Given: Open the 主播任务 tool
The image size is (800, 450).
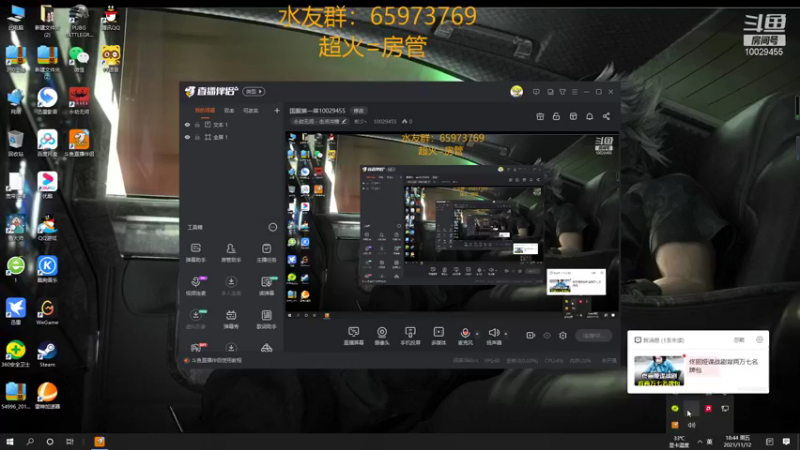Looking at the screenshot, I should coord(266,253).
